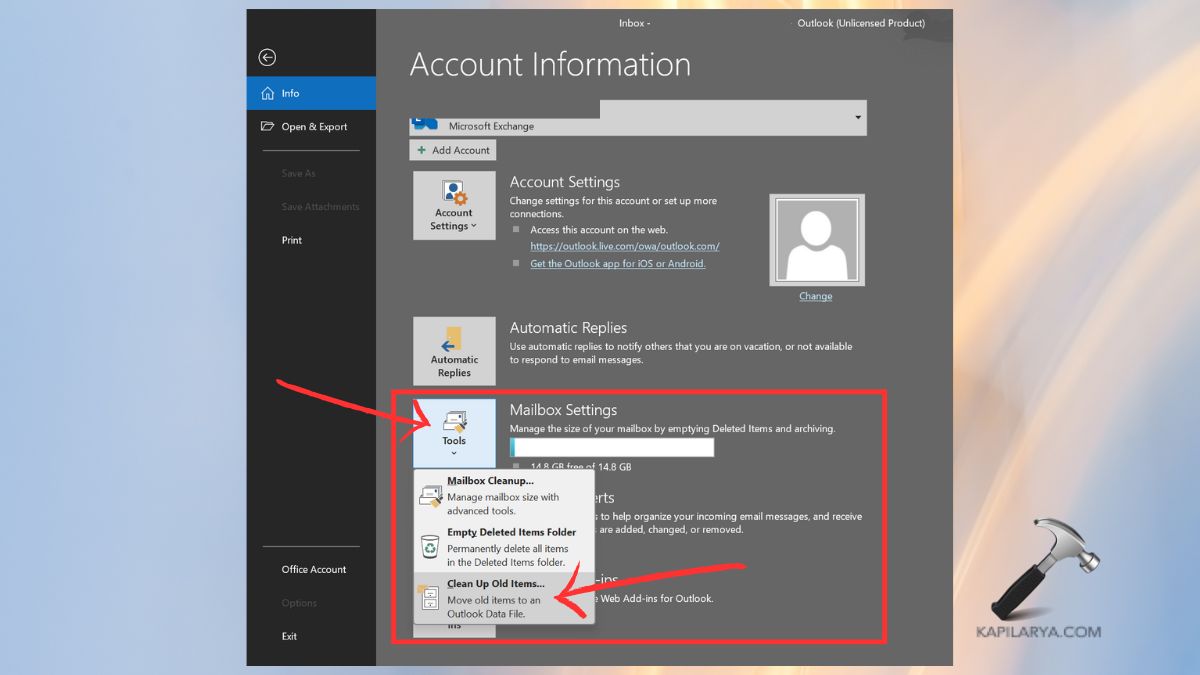This screenshot has width=1200, height=675.
Task: Choose Clean Up Old Items from the Tools menu
Action: click(x=497, y=583)
